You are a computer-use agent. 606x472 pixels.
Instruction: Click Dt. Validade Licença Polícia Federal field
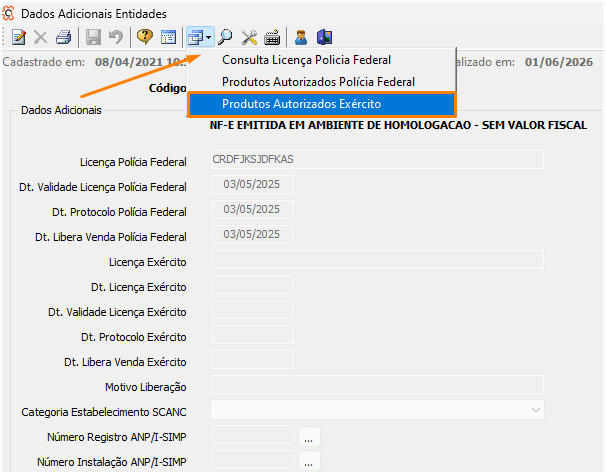pyautogui.click(x=252, y=184)
